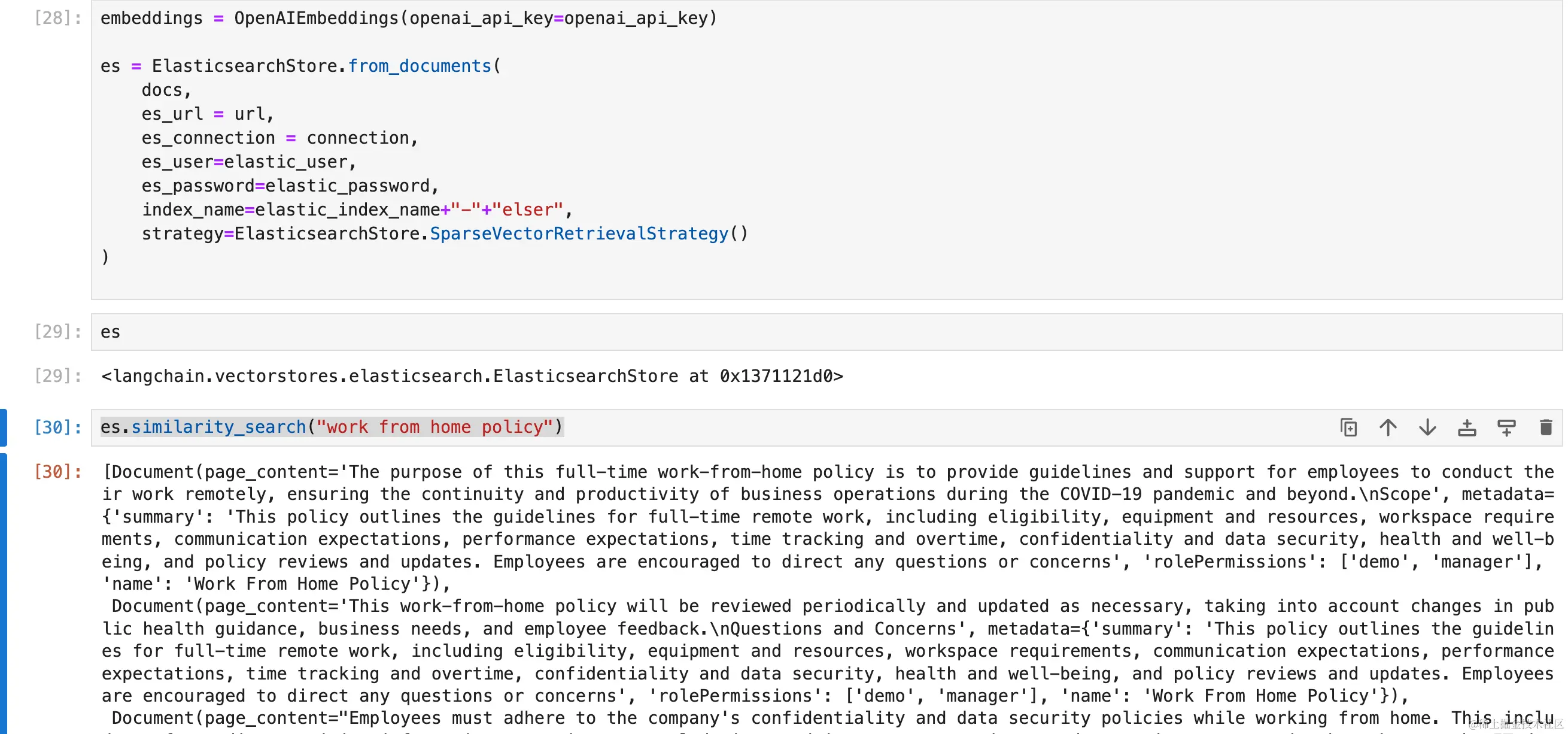Collapse cell 30 input via blue bar

(x=4, y=427)
